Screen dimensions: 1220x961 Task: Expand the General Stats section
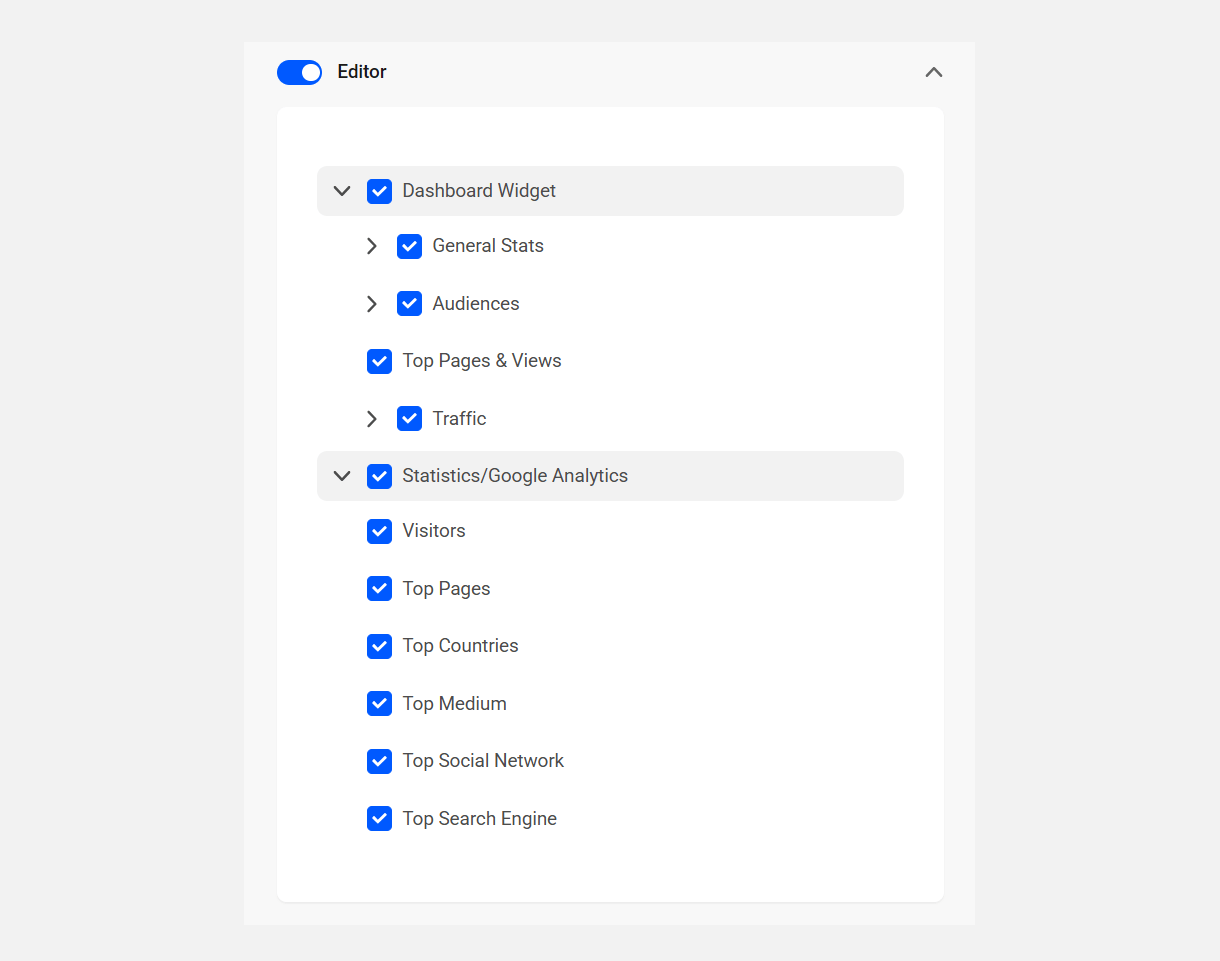pos(371,245)
